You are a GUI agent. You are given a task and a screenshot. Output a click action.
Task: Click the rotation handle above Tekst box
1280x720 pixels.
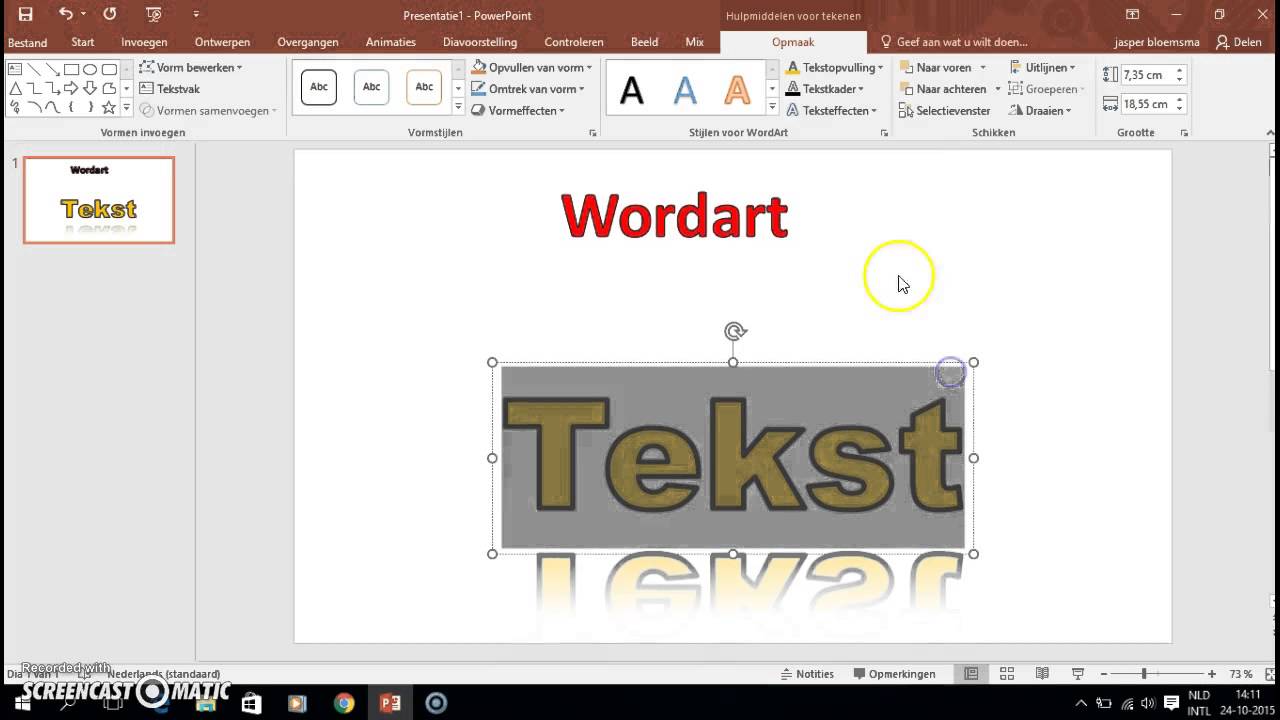pyautogui.click(x=735, y=331)
